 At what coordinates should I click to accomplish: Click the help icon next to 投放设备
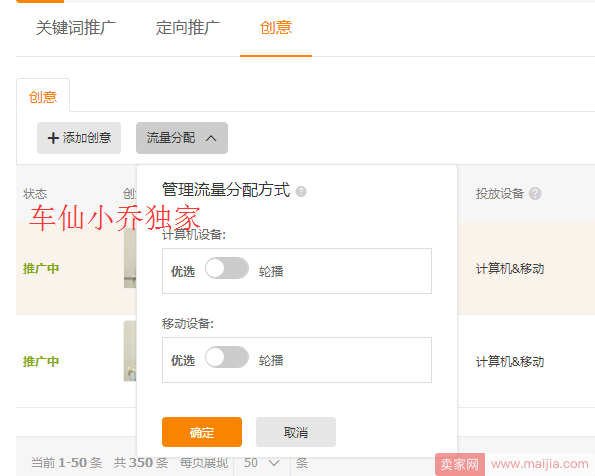pyautogui.click(x=535, y=194)
